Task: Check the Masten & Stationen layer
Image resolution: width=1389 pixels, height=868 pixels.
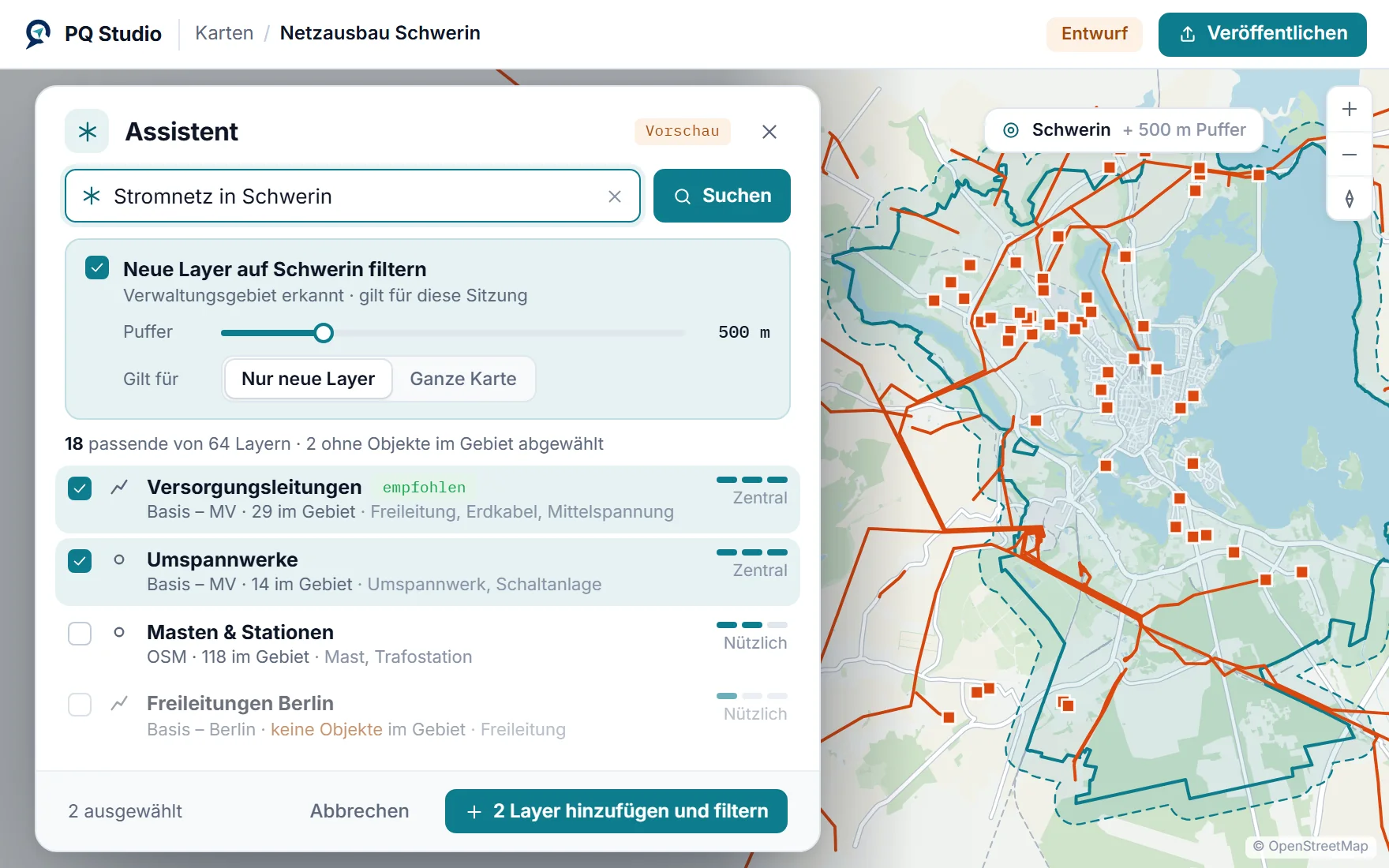Action: [80, 634]
